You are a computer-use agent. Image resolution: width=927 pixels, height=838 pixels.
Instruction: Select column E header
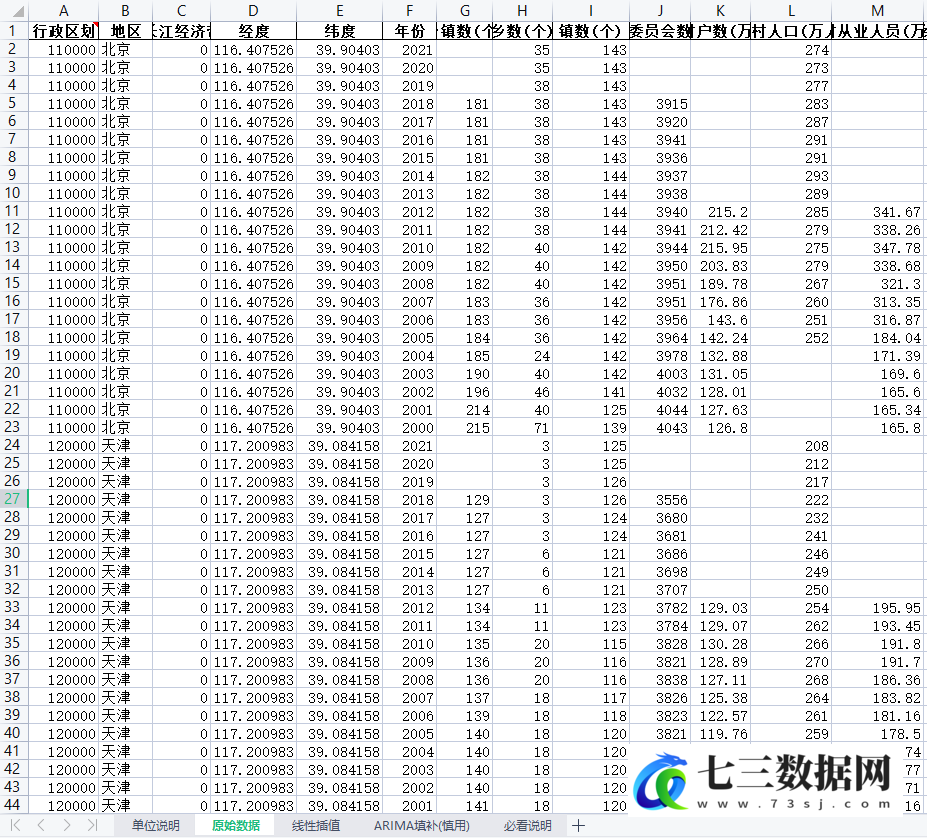(x=339, y=11)
